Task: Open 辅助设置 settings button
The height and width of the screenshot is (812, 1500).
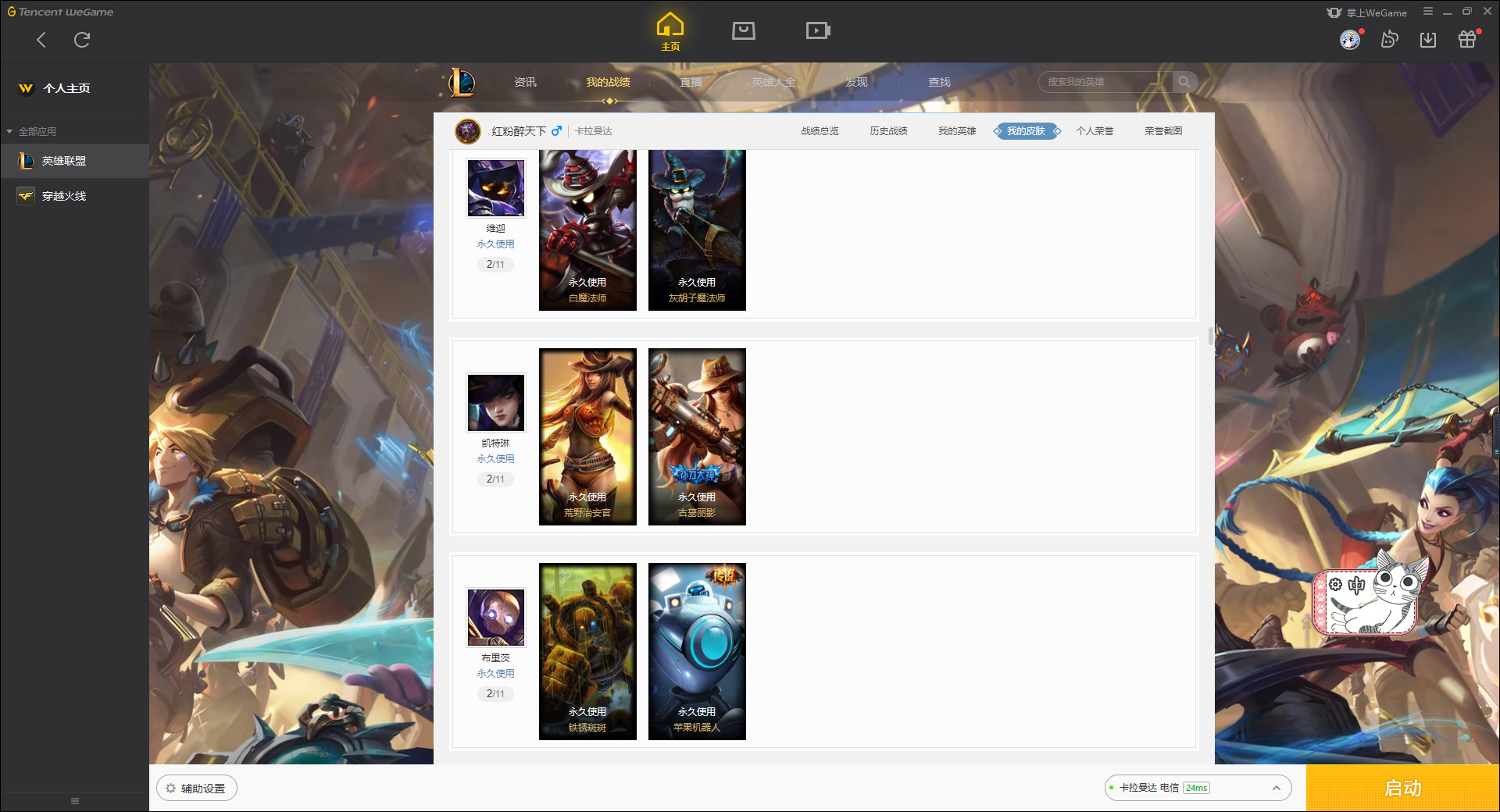Action: click(197, 789)
